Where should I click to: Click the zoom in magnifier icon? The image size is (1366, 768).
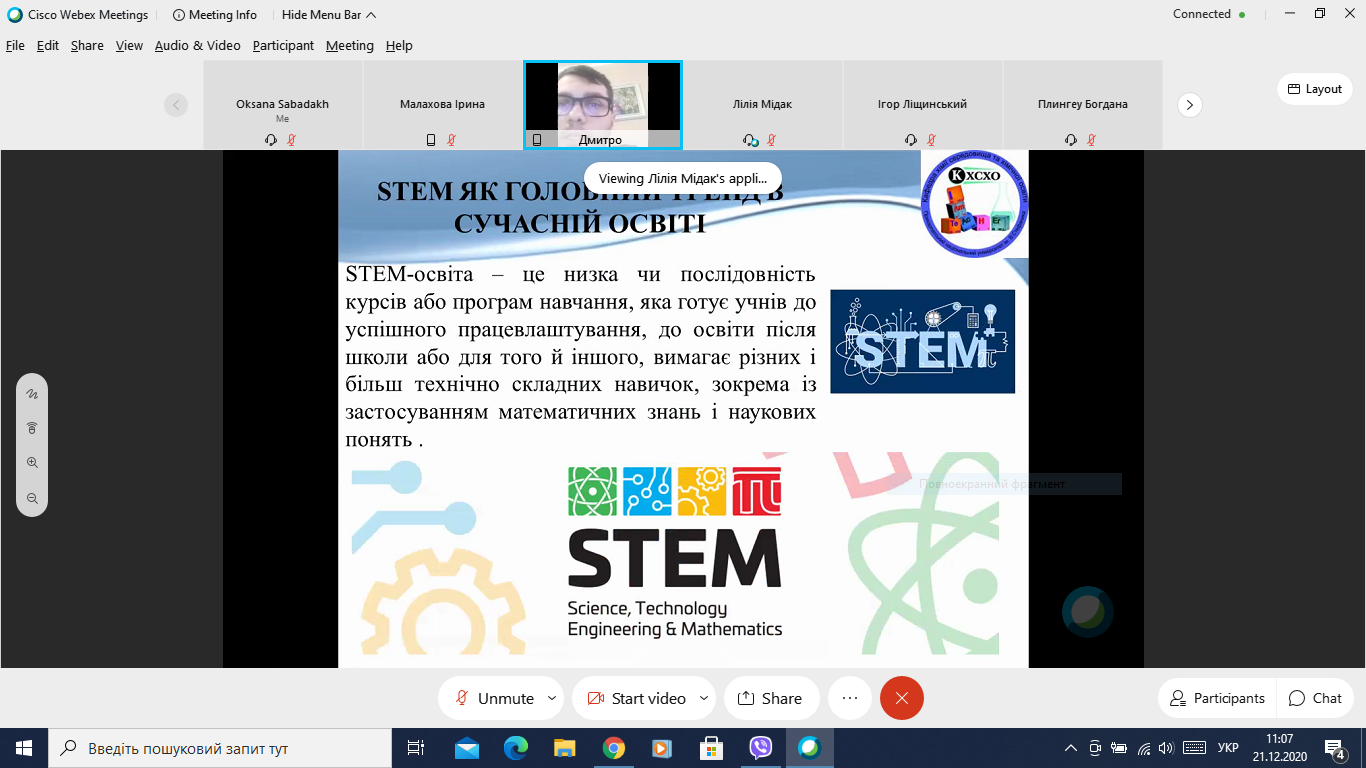coord(32,463)
